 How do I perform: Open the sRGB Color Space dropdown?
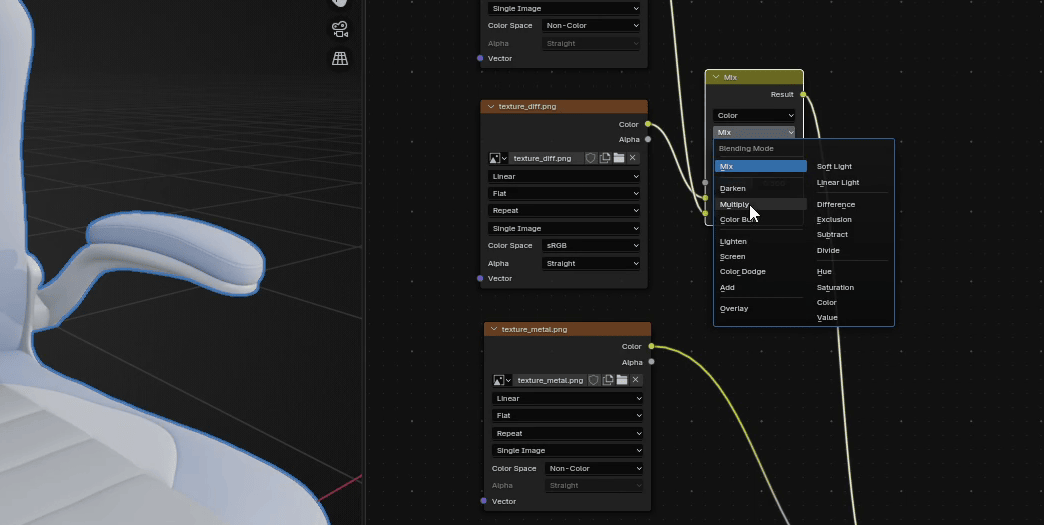coord(591,245)
